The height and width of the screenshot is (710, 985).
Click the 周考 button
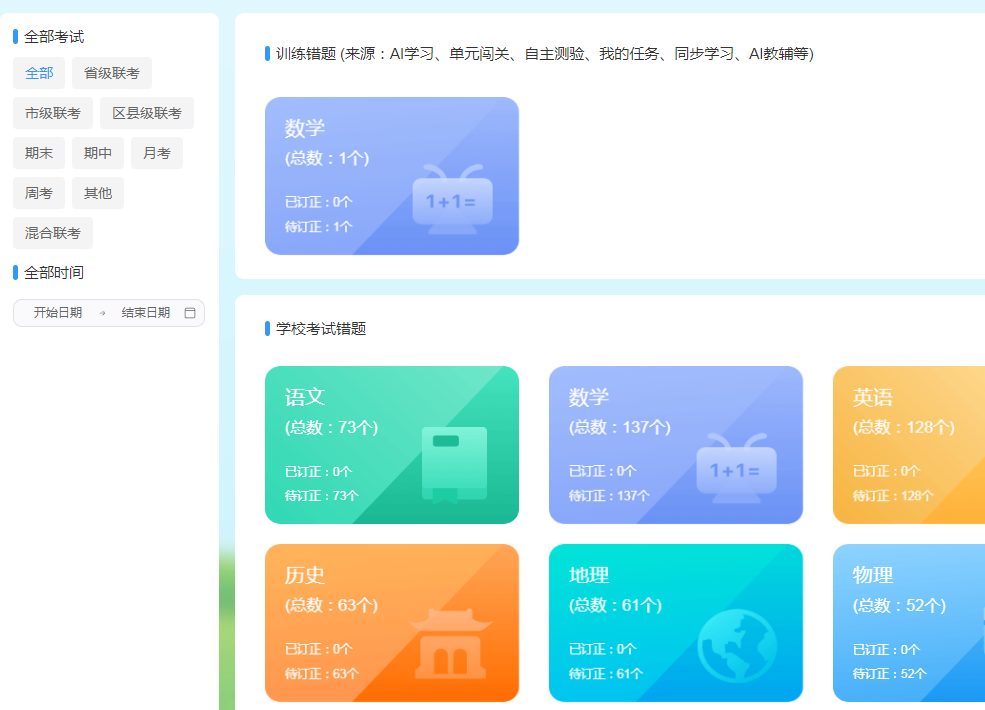[38, 193]
